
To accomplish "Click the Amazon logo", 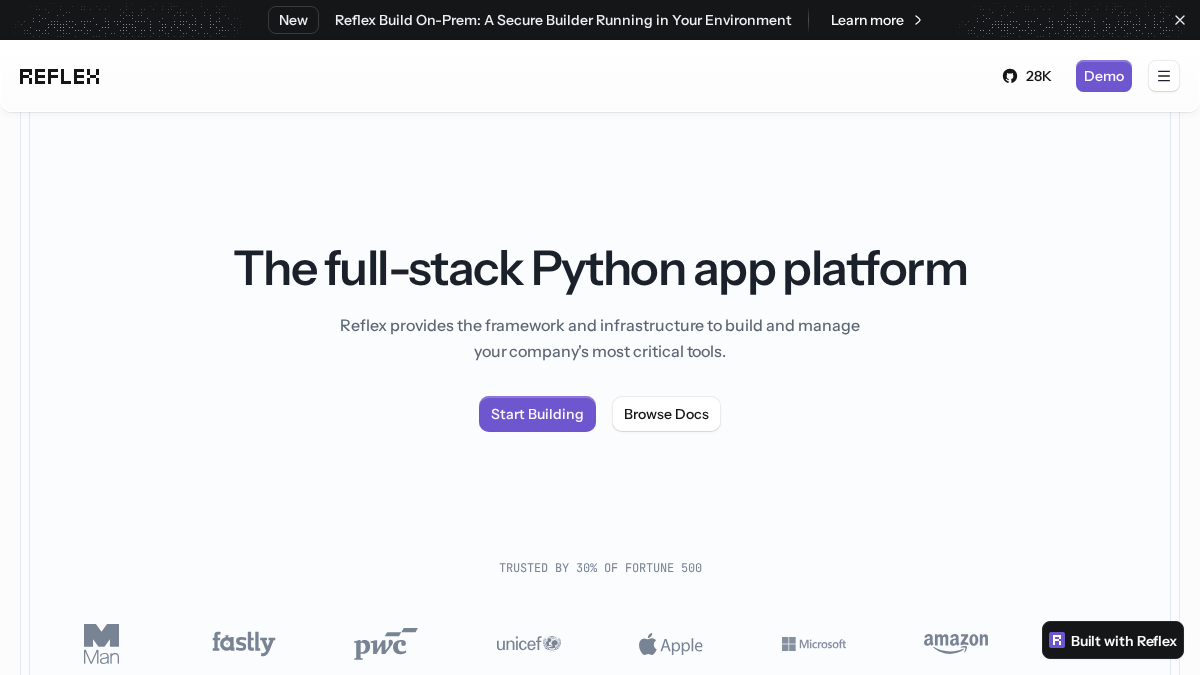I will coord(956,644).
